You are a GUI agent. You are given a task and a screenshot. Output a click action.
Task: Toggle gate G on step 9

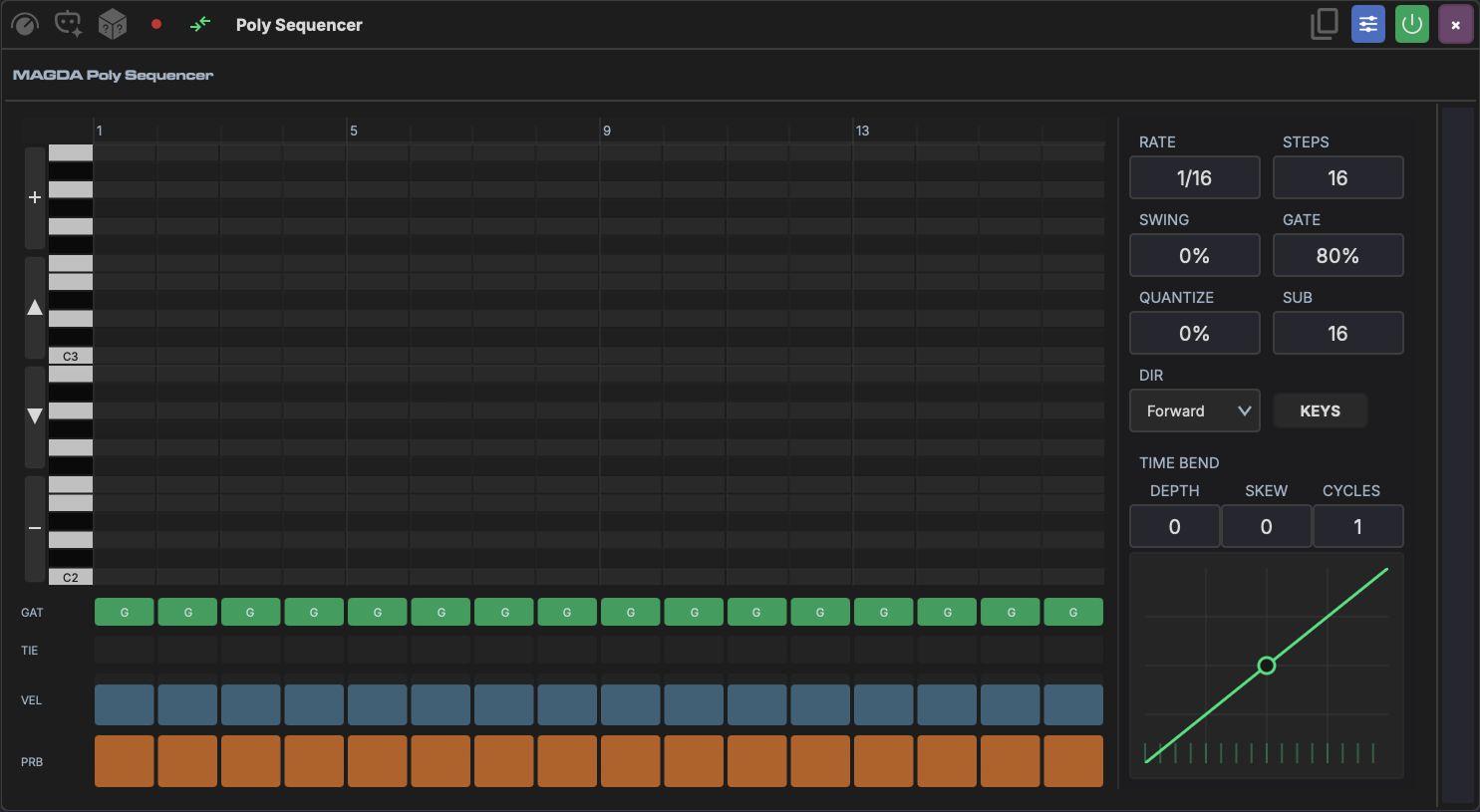click(x=631, y=612)
